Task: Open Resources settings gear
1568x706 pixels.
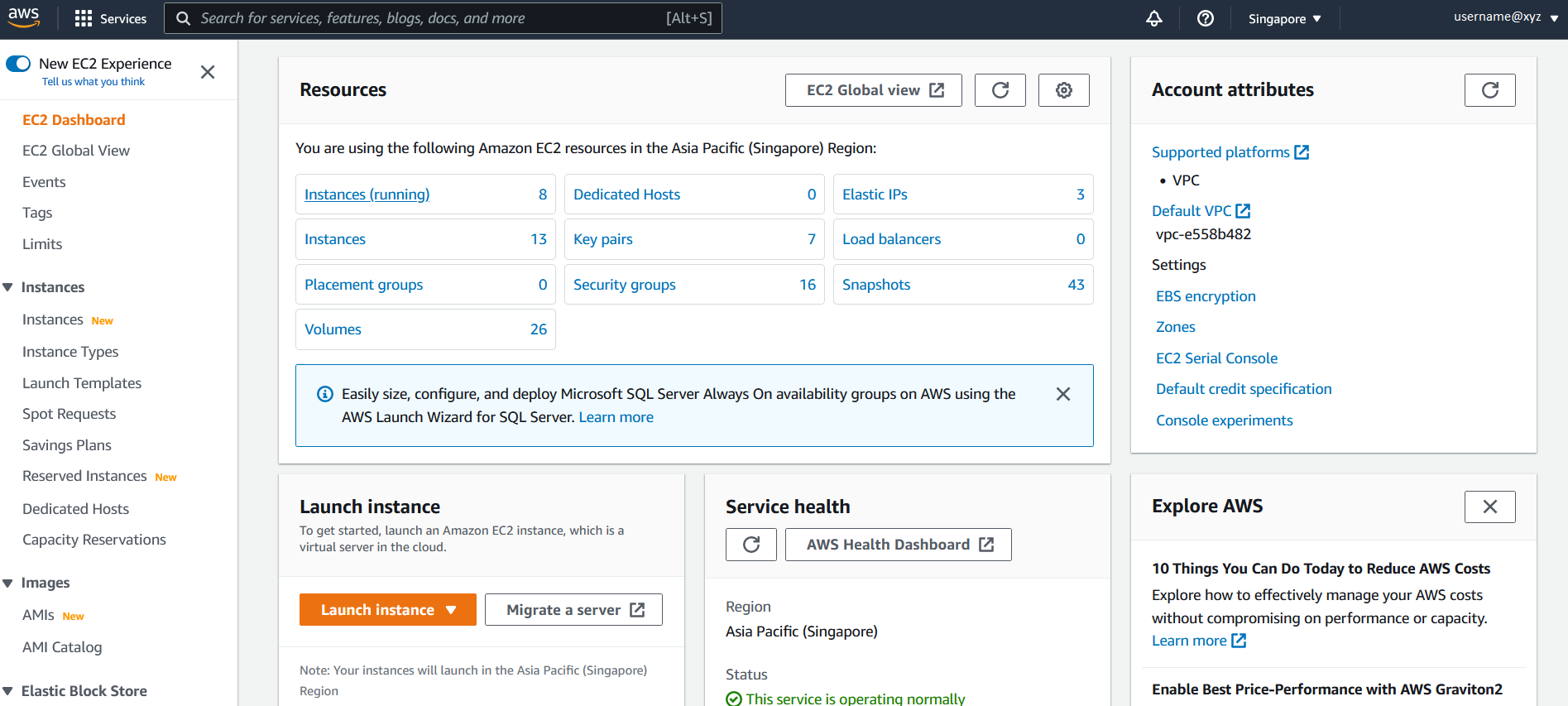Action: 1064,90
